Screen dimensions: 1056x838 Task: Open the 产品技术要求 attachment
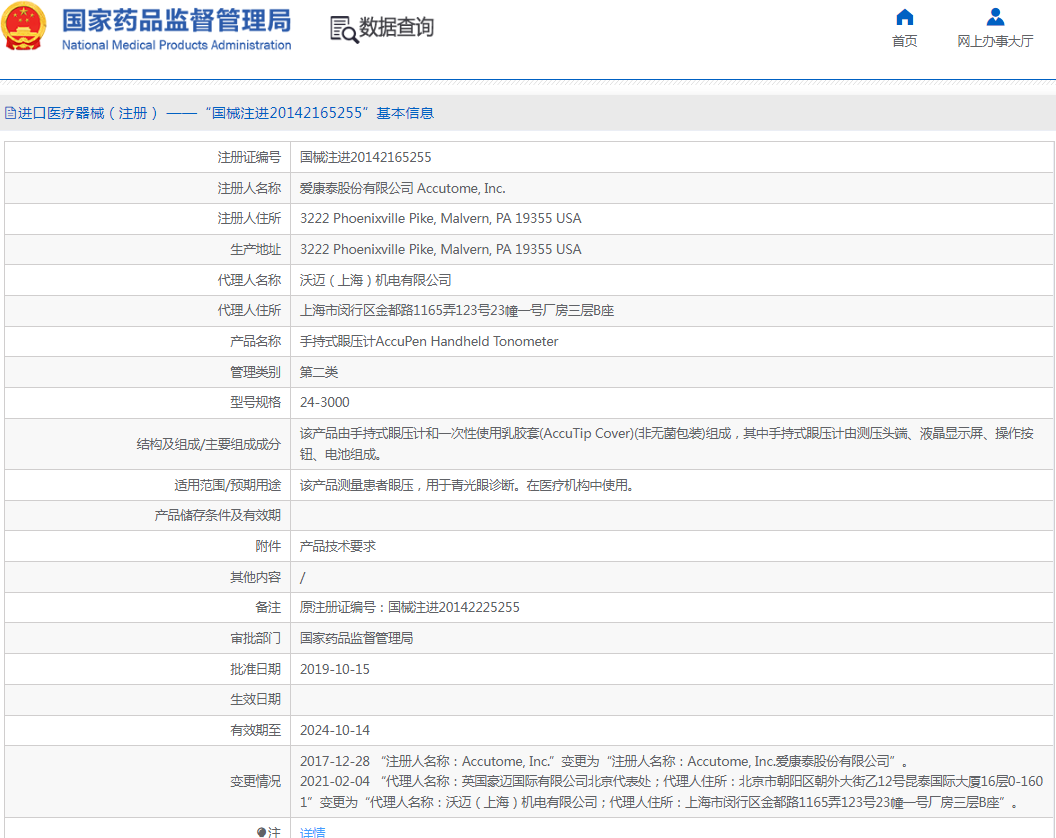[x=337, y=546]
